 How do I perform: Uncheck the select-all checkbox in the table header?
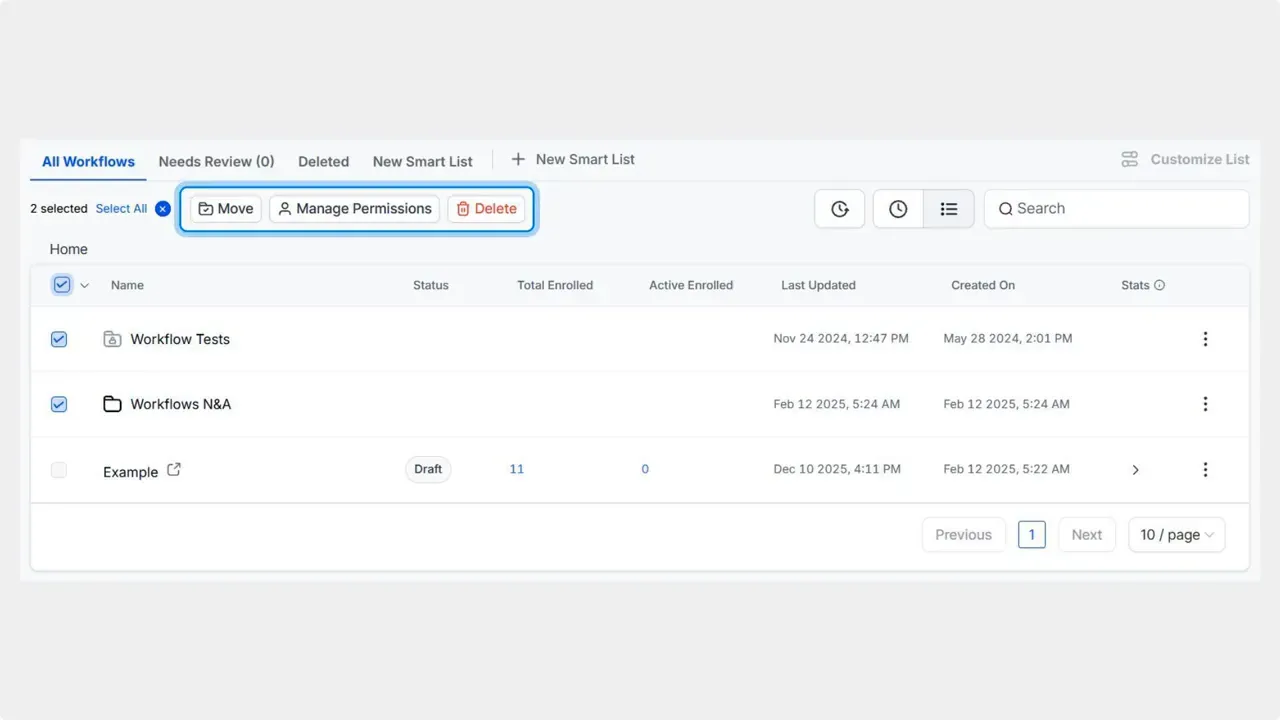[x=59, y=284]
